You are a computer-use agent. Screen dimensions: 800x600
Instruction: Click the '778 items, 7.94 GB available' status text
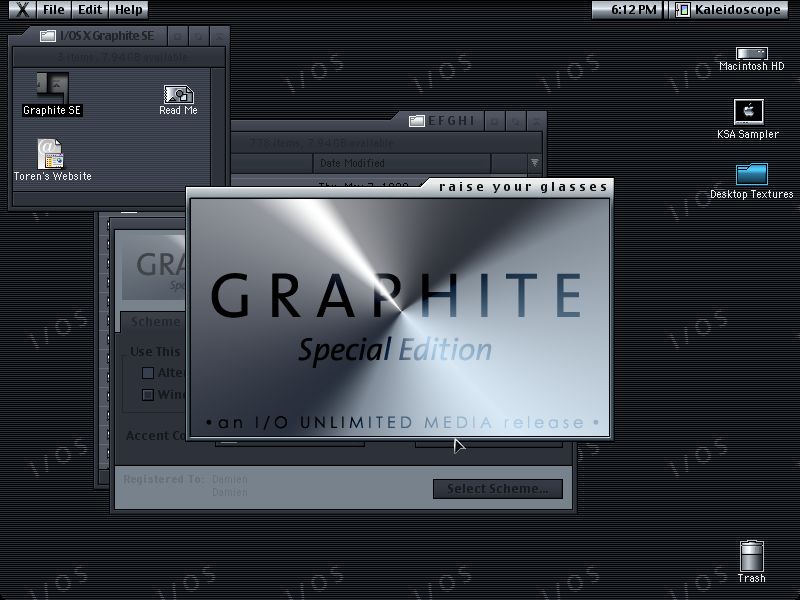pos(321,143)
